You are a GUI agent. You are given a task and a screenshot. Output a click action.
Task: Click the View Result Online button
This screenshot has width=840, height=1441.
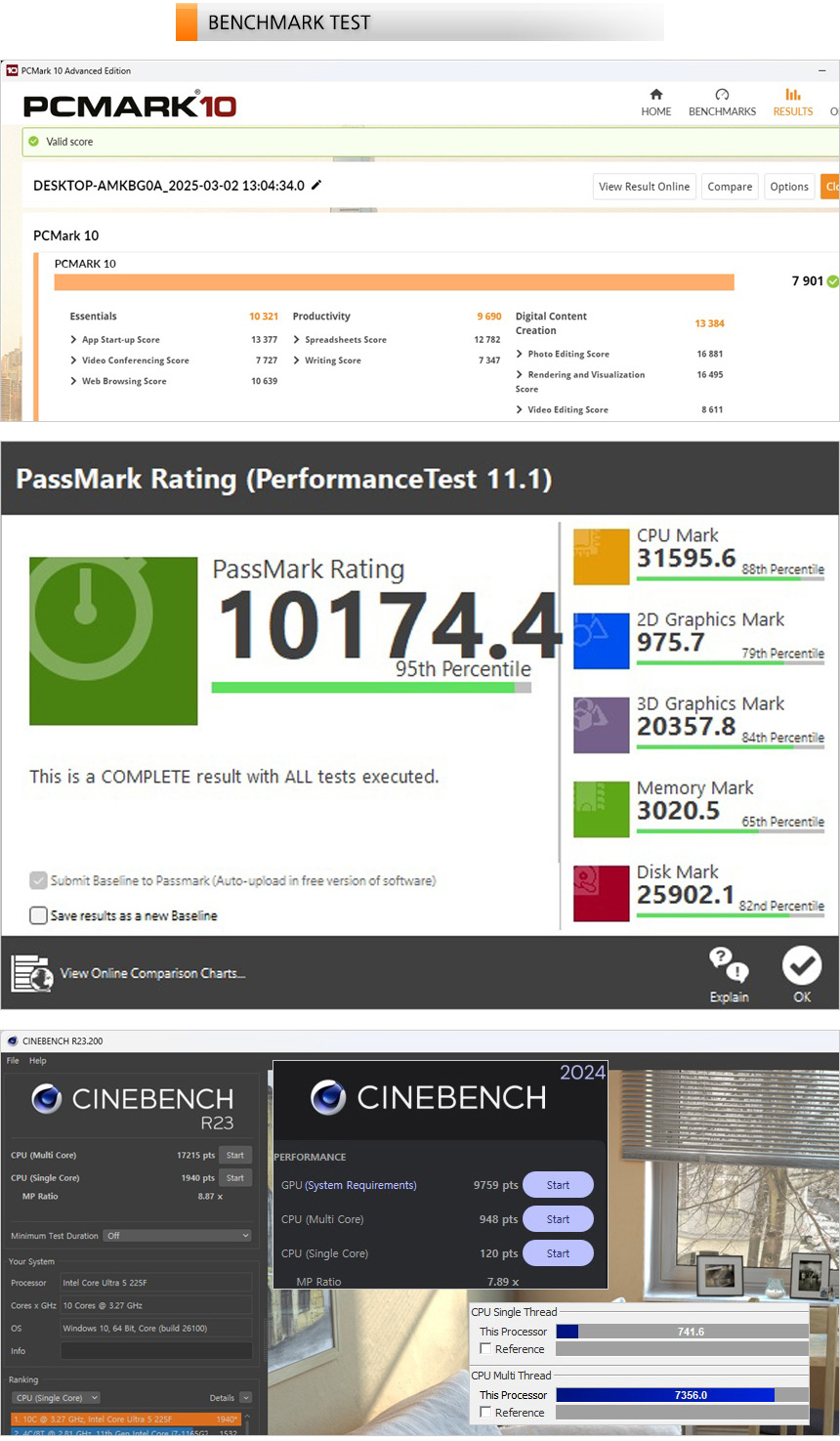(x=644, y=187)
